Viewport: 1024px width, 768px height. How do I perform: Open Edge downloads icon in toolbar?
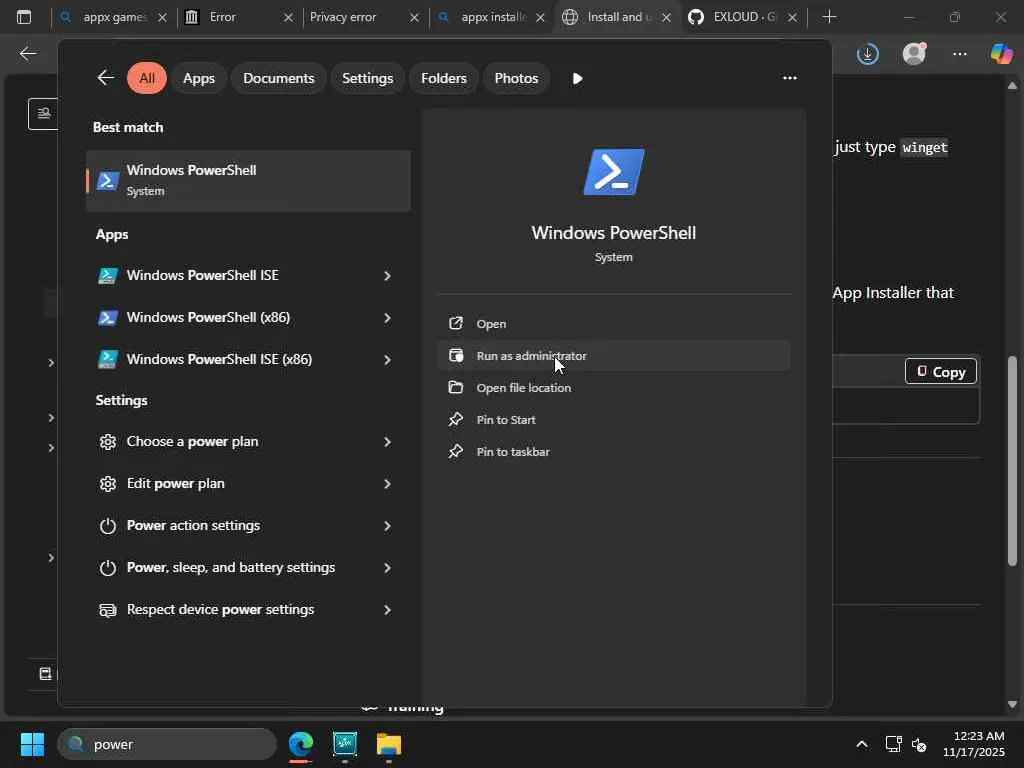[868, 54]
